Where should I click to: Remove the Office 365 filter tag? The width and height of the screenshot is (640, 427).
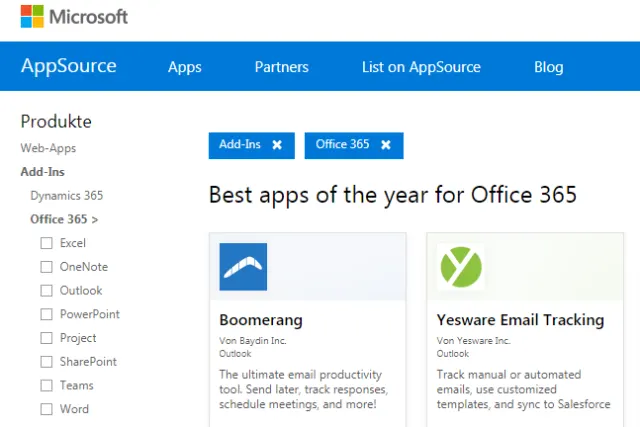385,145
